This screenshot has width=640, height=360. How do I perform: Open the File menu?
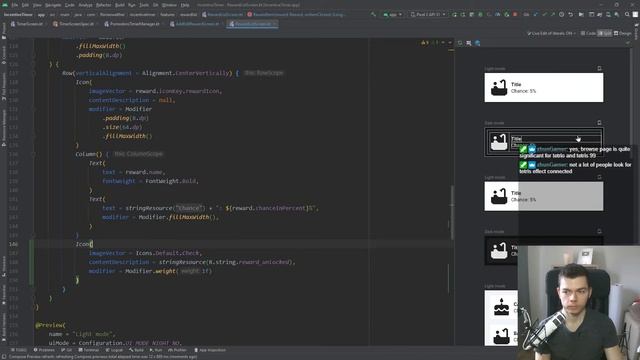coord(15,5)
